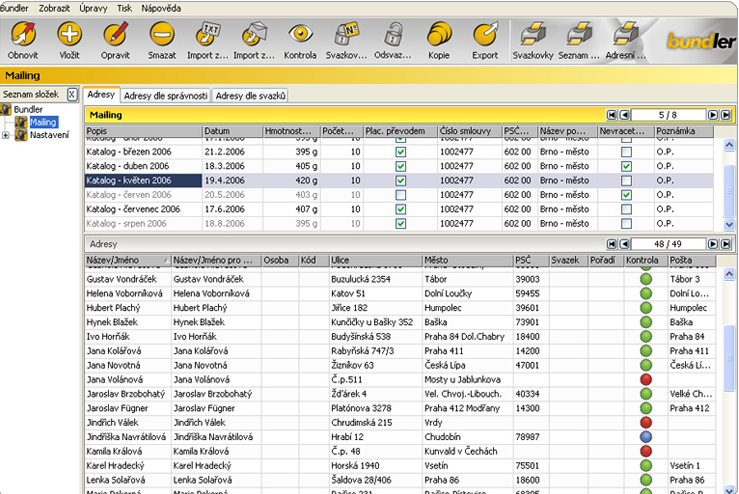
Task: Print Svazkovky with printer icon
Action: pos(533,34)
